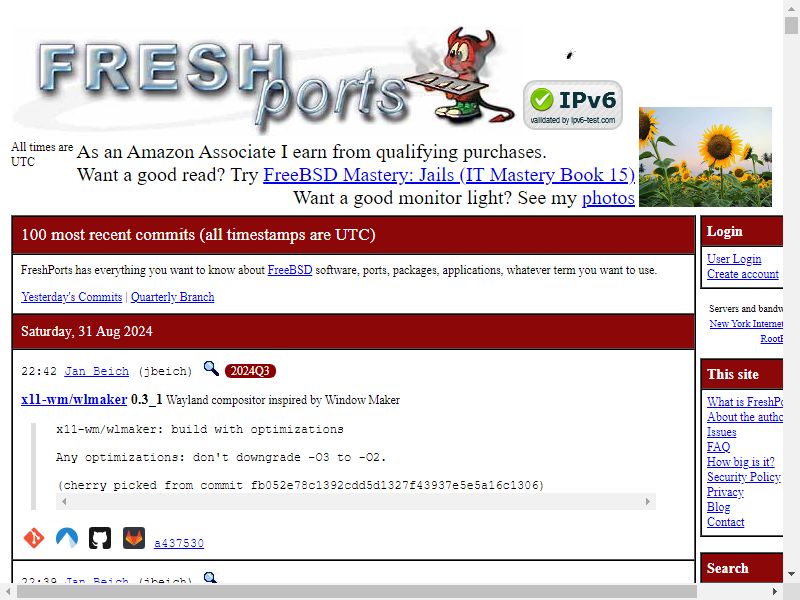
Task: Select the 2024Q3 branch badge
Action: (x=250, y=371)
